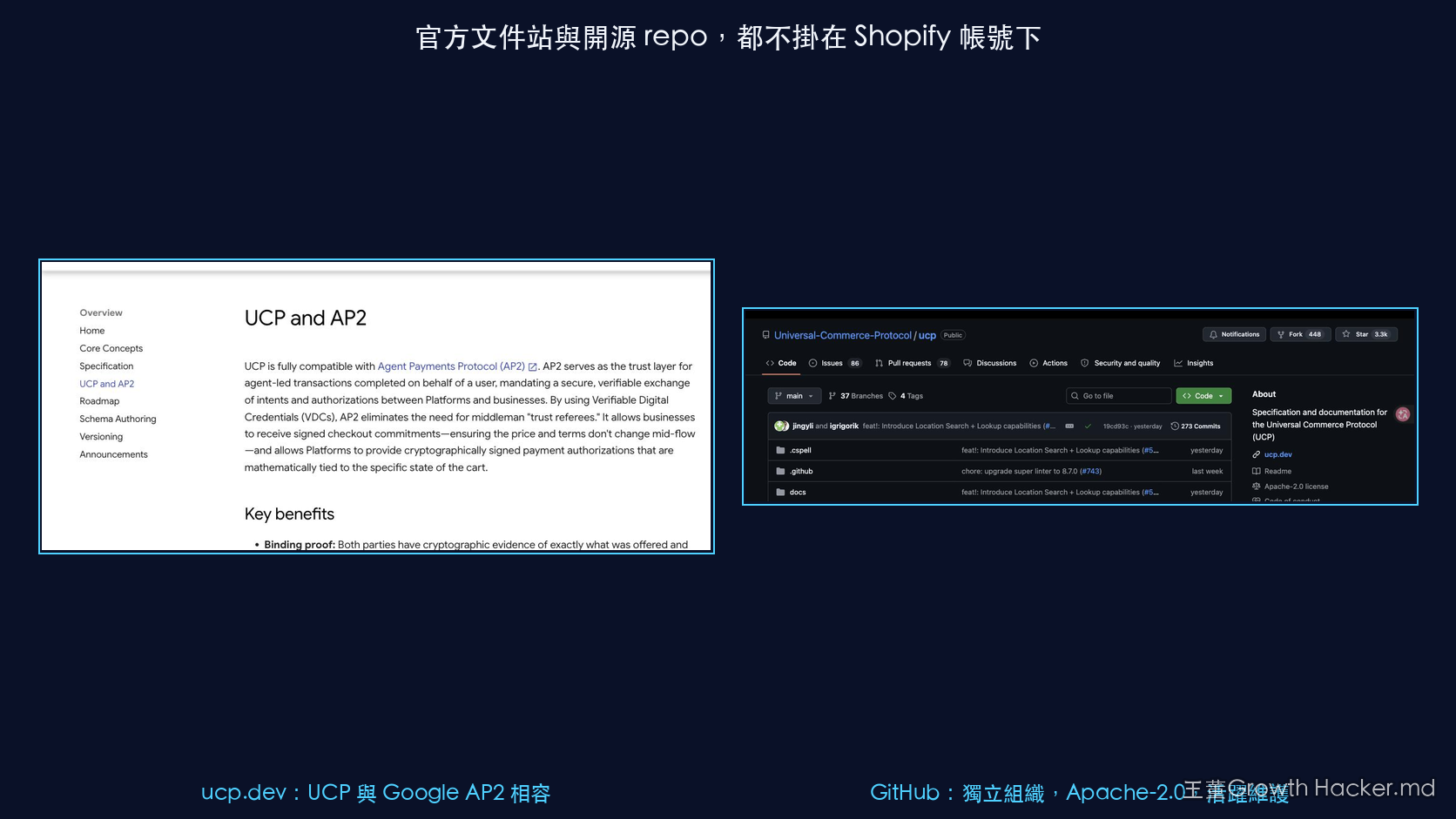The image size is (1456, 819).
Task: Open the ucp repository name link
Action: (927, 335)
